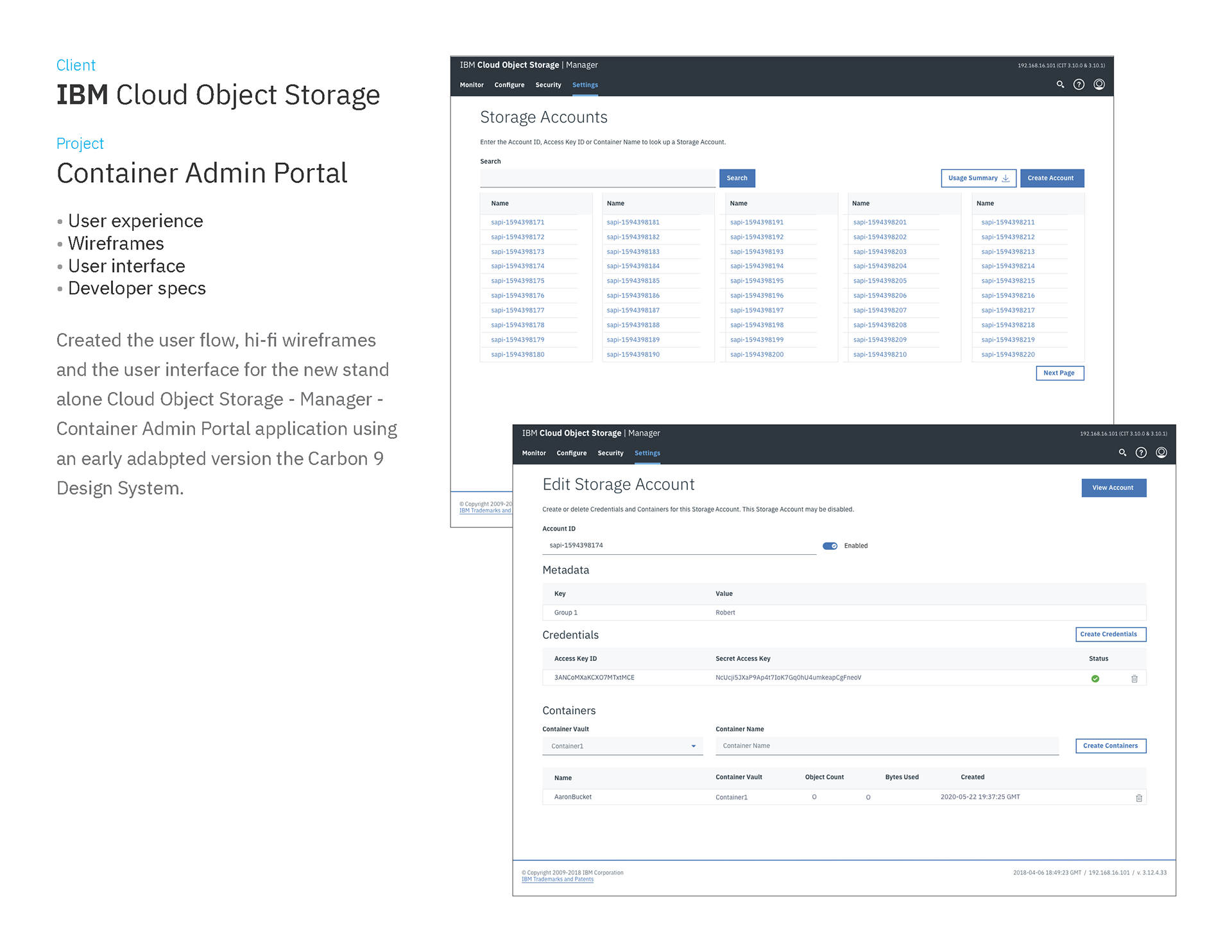Screen dimensions: 1232x952
Task: Go to Next Page of accounts
Action: tap(1060, 373)
